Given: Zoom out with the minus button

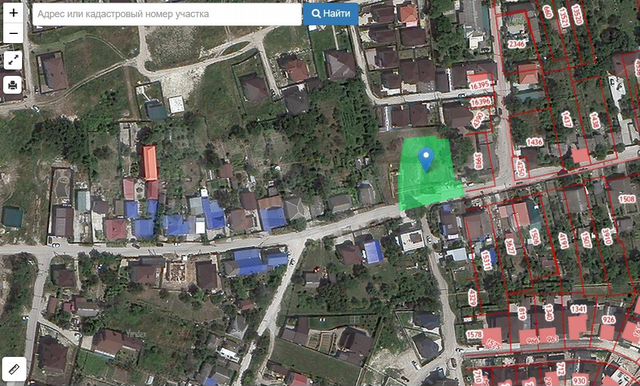Looking at the screenshot, I should [13, 33].
